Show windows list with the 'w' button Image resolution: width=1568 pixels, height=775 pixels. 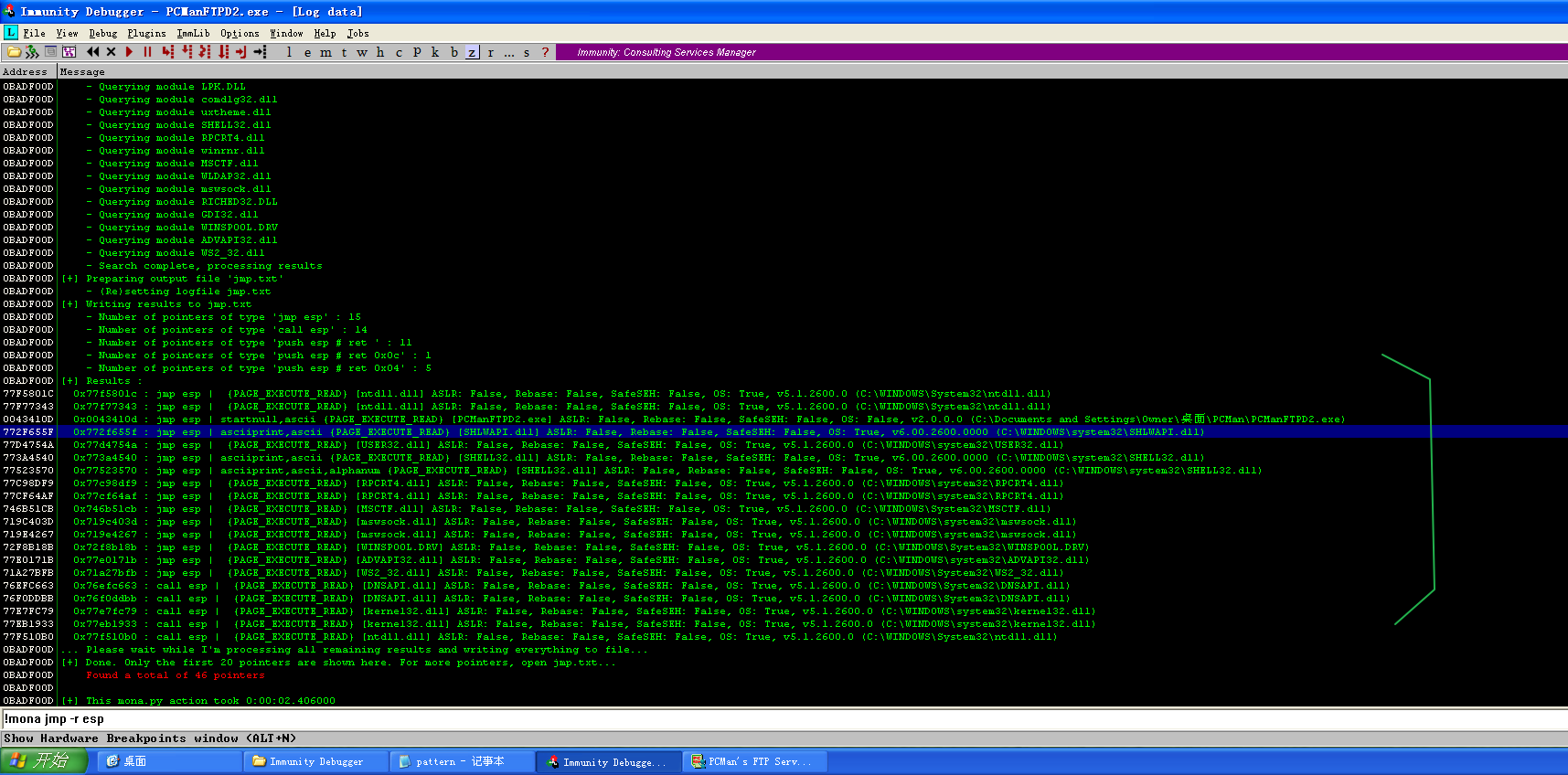click(362, 52)
